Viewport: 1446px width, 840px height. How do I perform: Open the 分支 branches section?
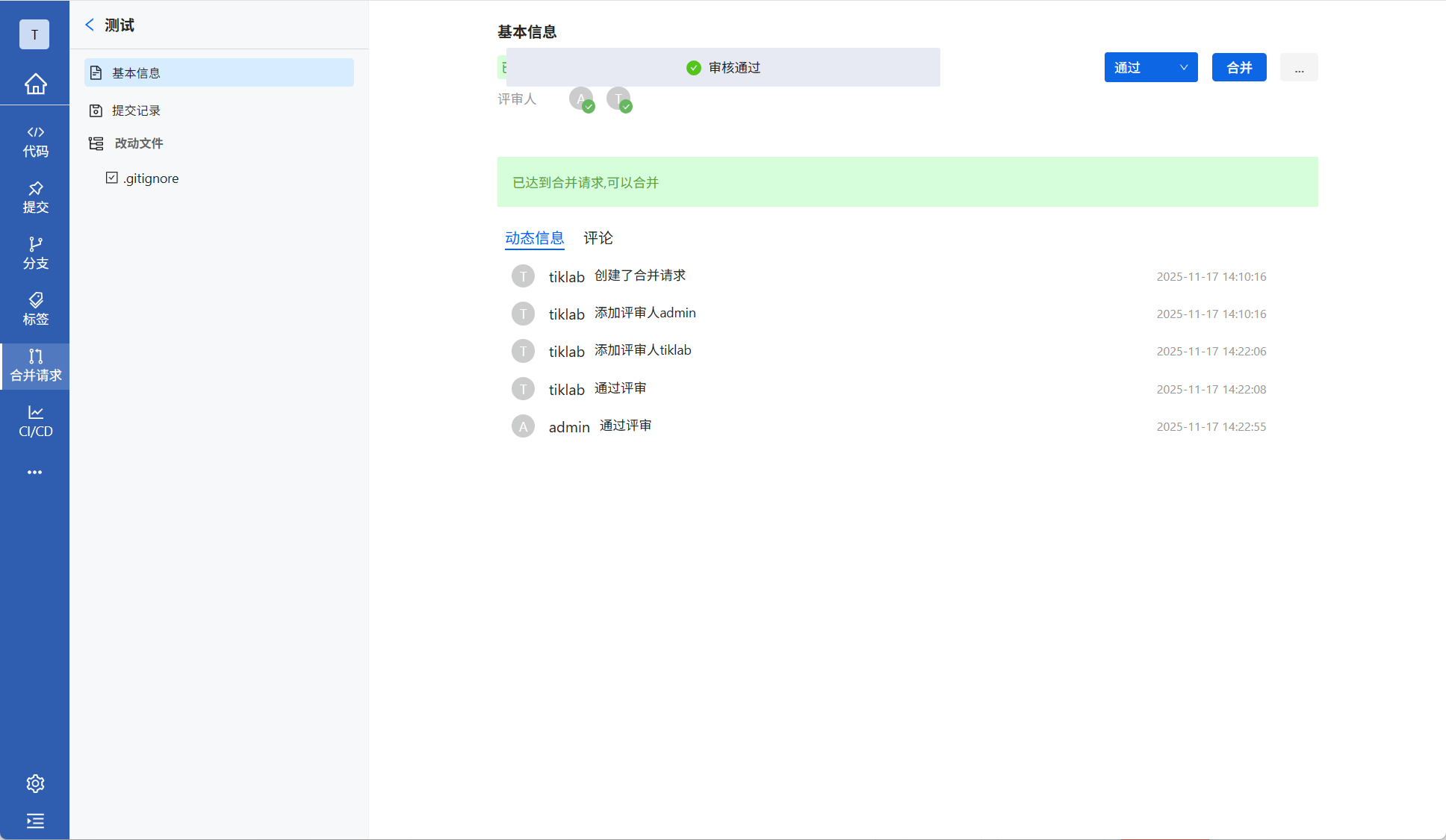tap(35, 253)
